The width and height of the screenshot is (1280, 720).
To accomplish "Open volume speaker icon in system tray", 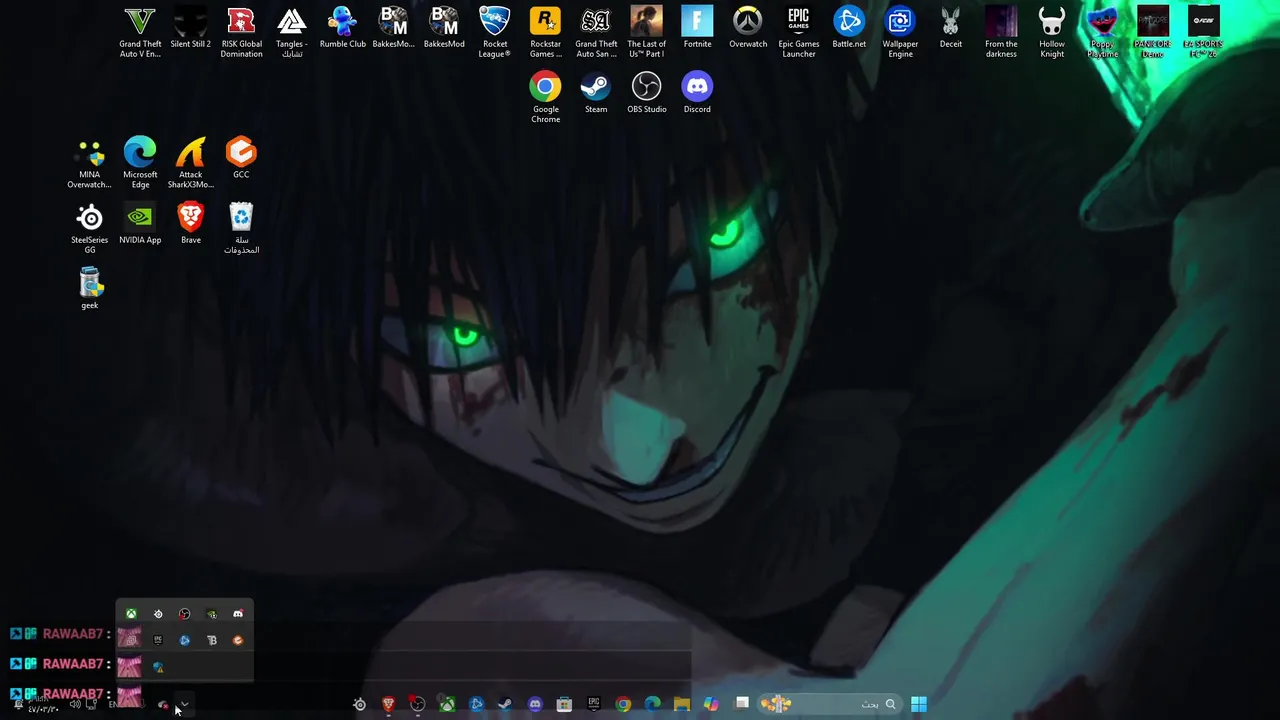I will click(x=75, y=704).
